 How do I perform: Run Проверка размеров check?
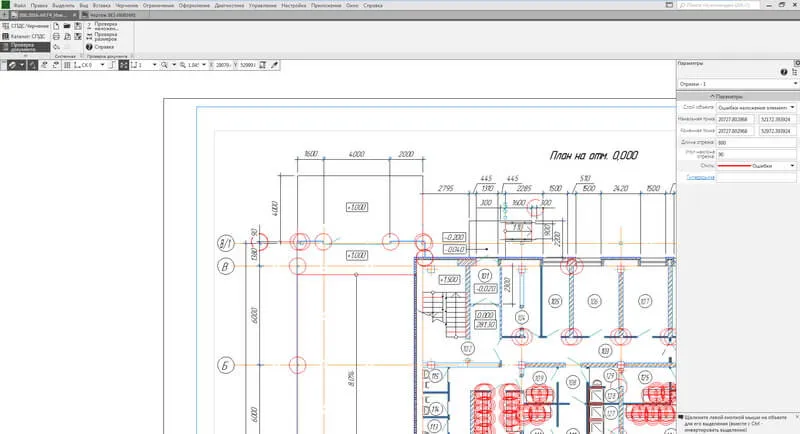coord(106,38)
